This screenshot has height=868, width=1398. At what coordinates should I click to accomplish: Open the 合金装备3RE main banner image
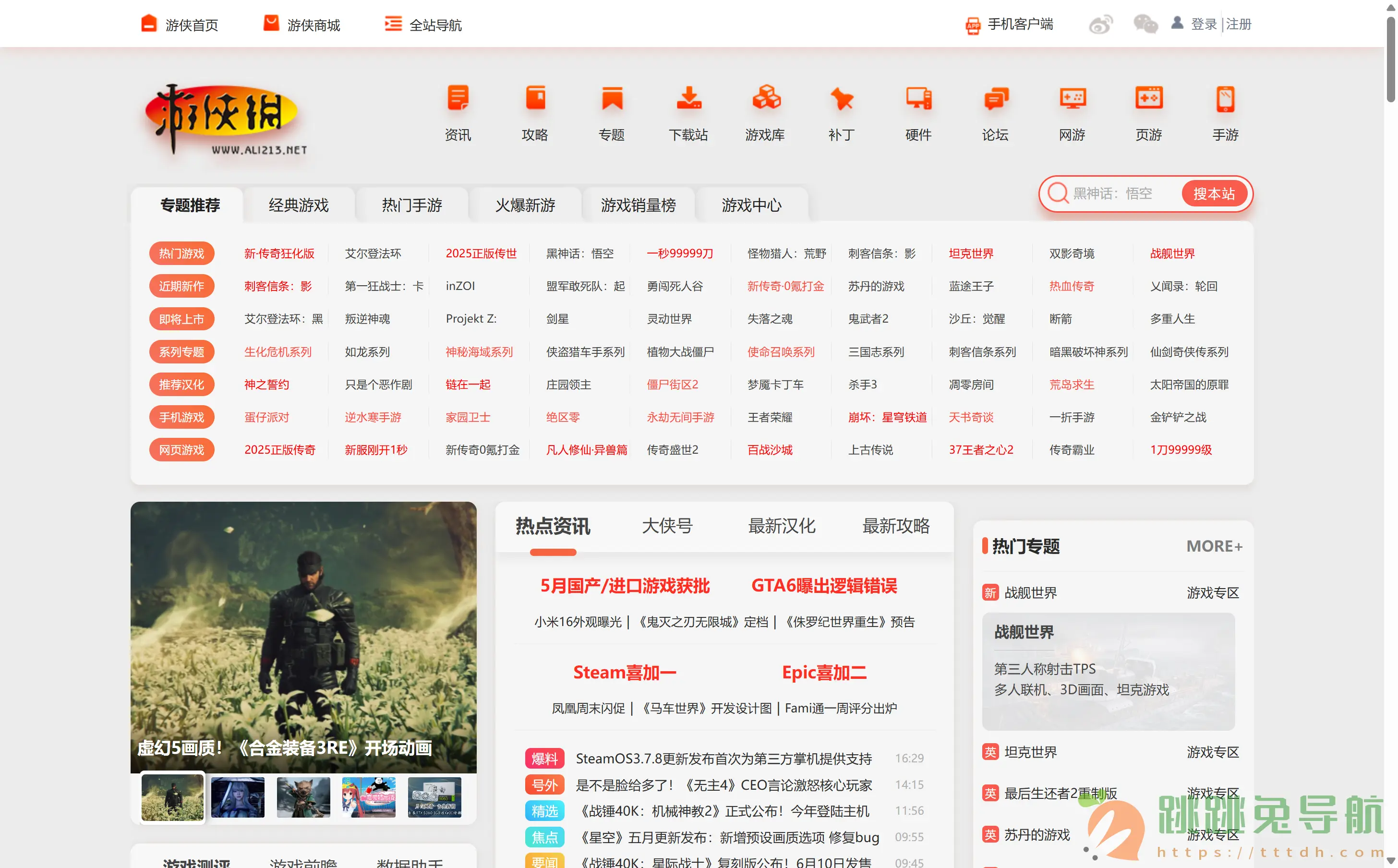click(x=303, y=637)
